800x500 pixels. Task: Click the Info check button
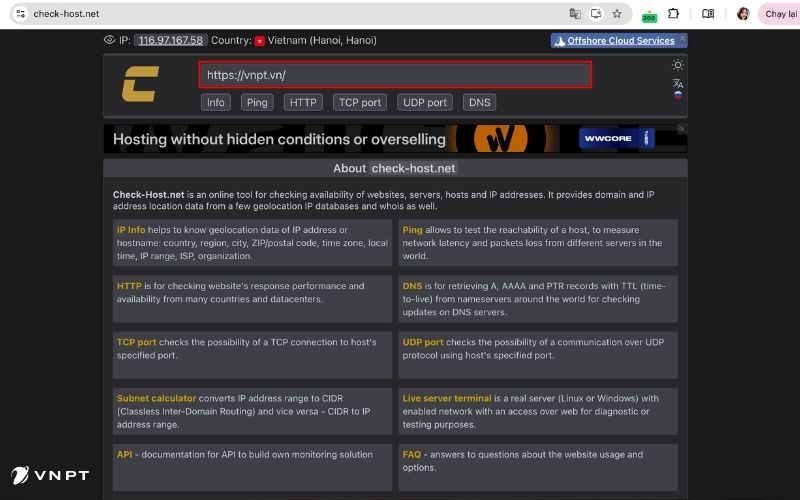click(216, 103)
